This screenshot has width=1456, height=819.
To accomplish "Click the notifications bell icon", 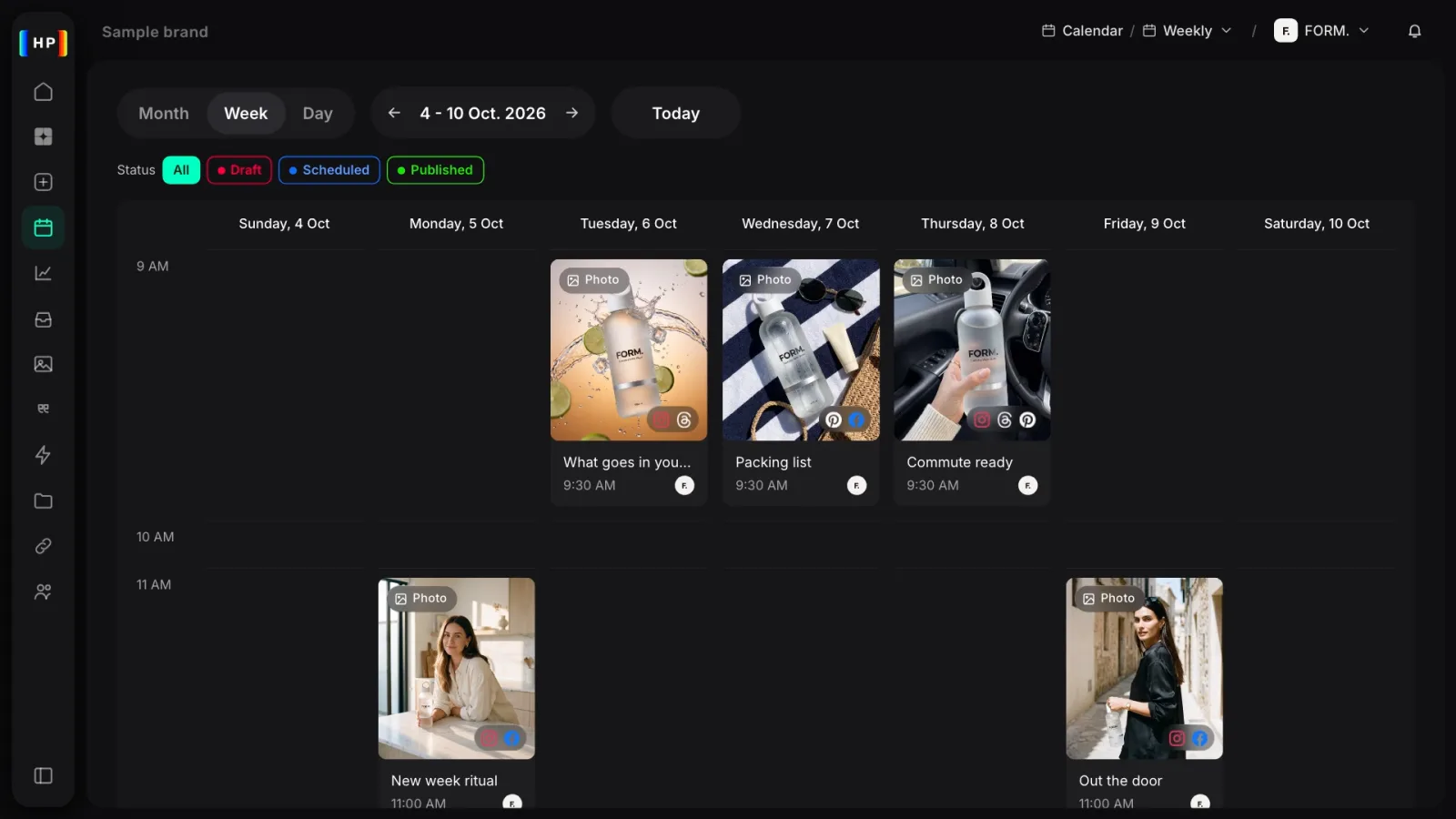I will 1414,31.
